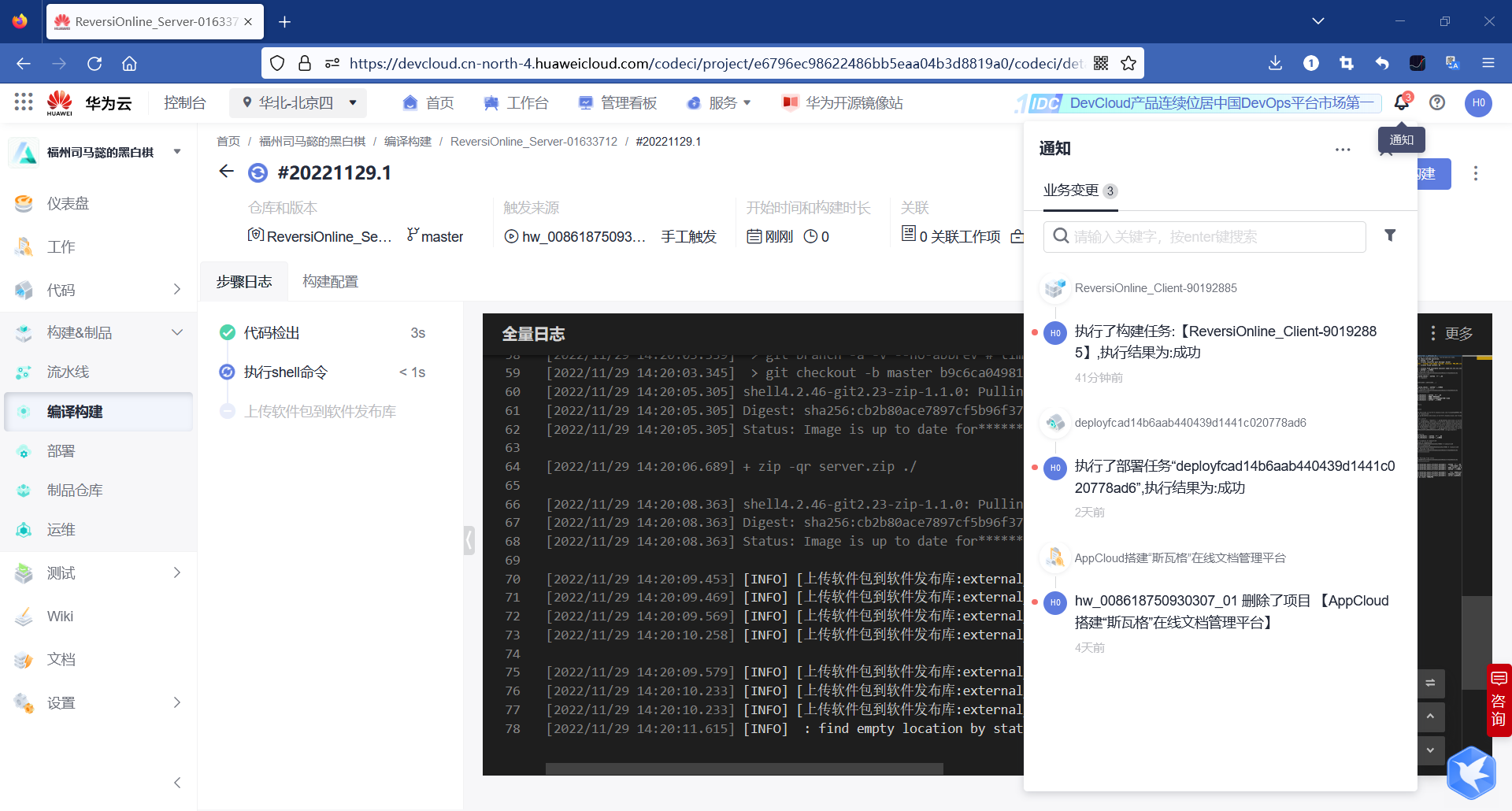Switch to the 构建配置 tab

pos(331,281)
